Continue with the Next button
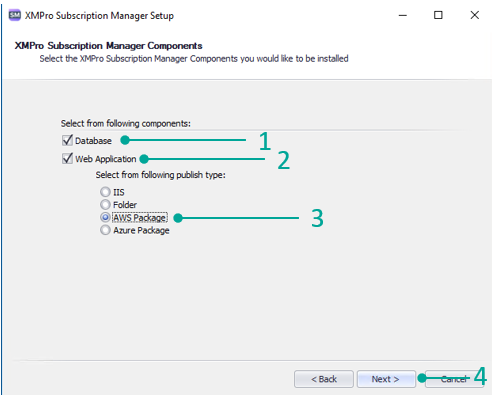493x395 pixels. pyautogui.click(x=386, y=379)
